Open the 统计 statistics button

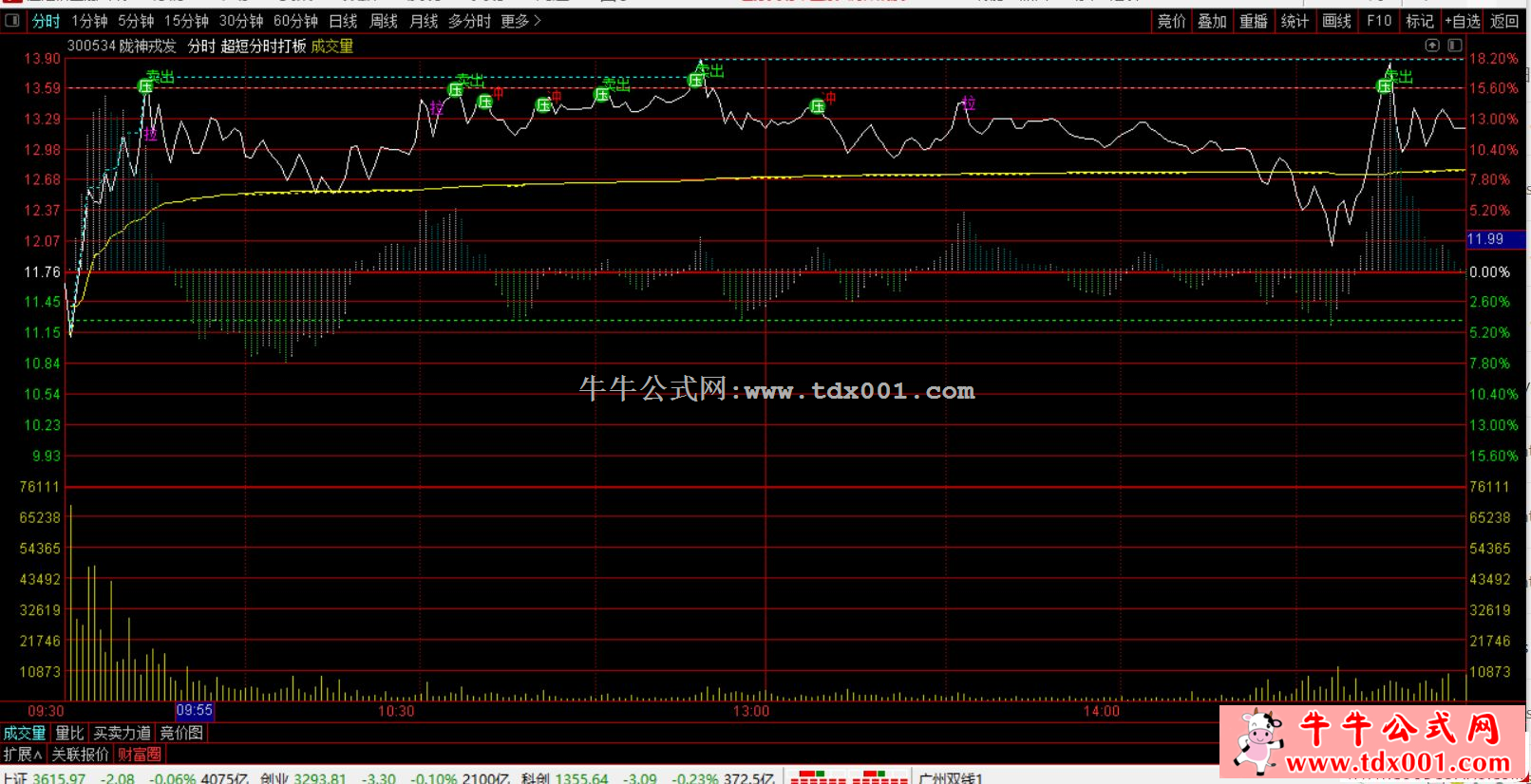[x=1295, y=21]
